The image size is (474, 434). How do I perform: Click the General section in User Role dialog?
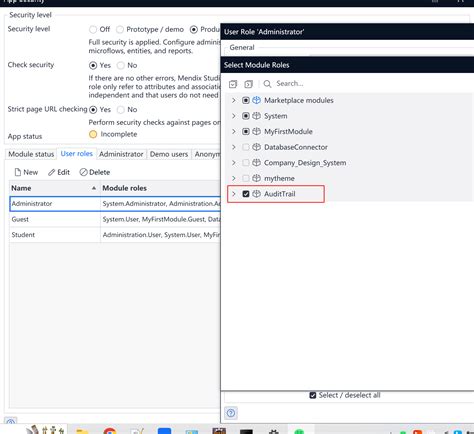[242, 48]
